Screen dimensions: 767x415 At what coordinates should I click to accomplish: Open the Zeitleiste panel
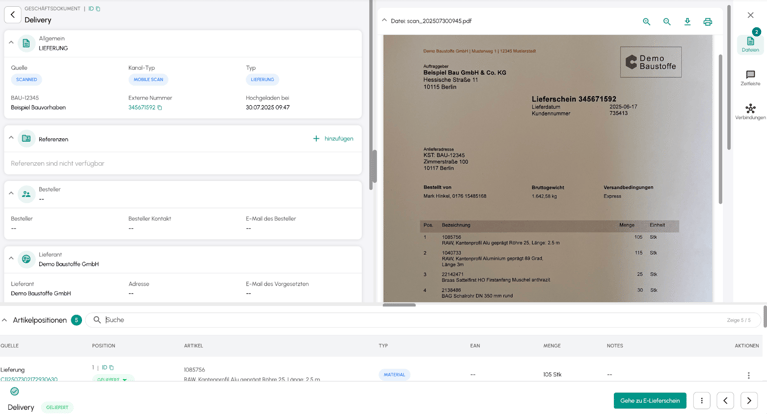(750, 78)
